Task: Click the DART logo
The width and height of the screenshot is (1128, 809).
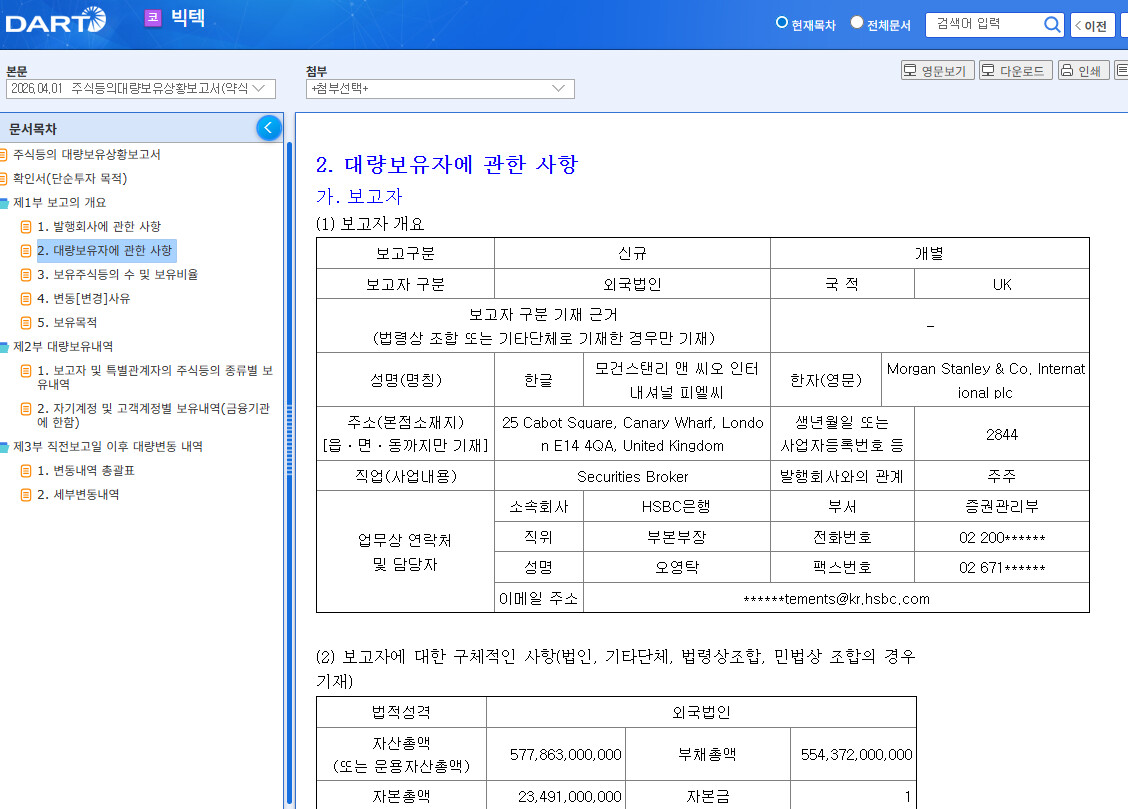Action: pyautogui.click(x=55, y=19)
